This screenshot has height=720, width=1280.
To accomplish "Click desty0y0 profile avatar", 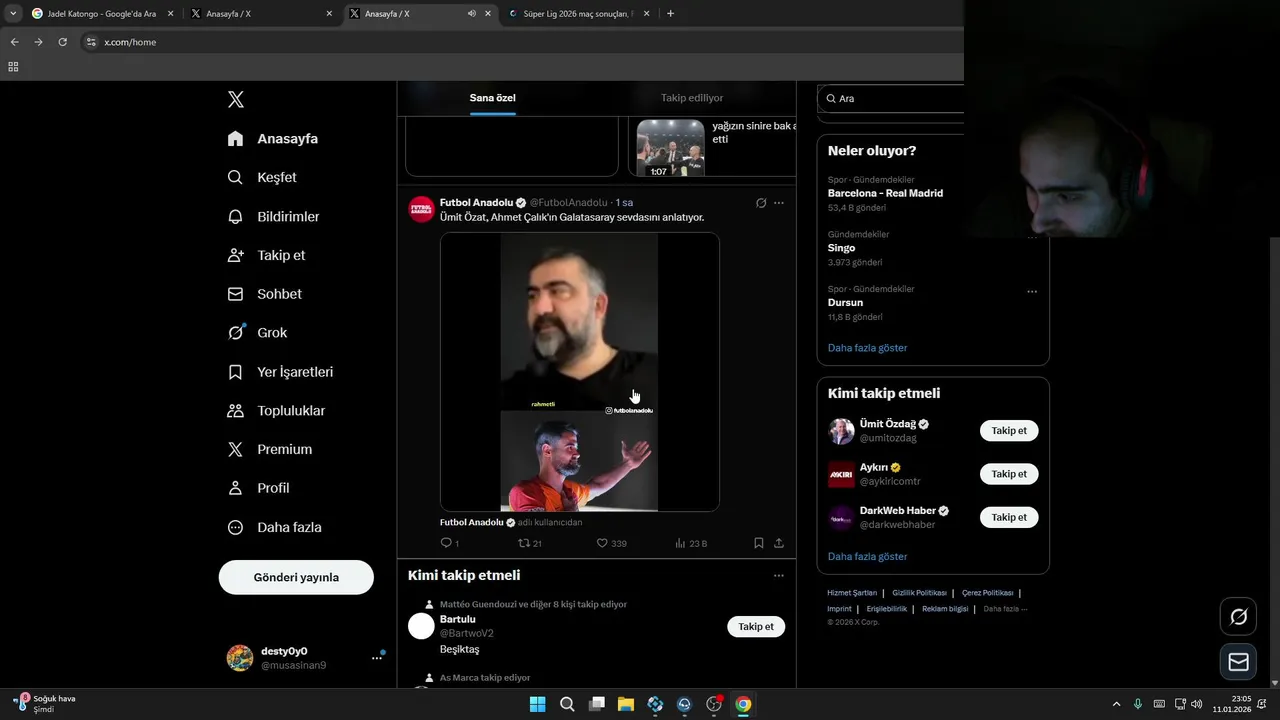I will [x=240, y=658].
